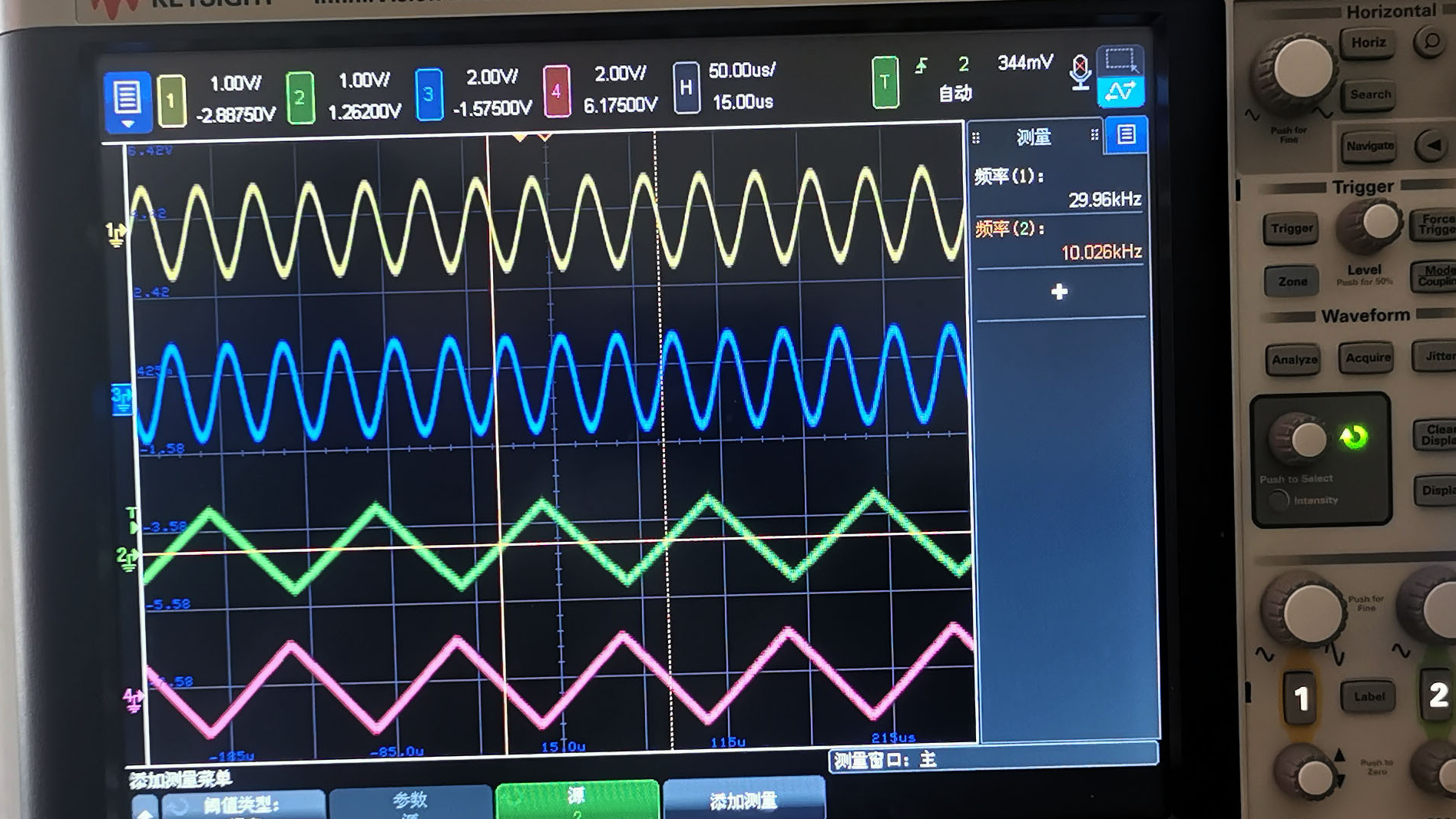Push the channel 1 front-panel button
The width and height of the screenshot is (1456, 819).
pyautogui.click(x=1301, y=698)
